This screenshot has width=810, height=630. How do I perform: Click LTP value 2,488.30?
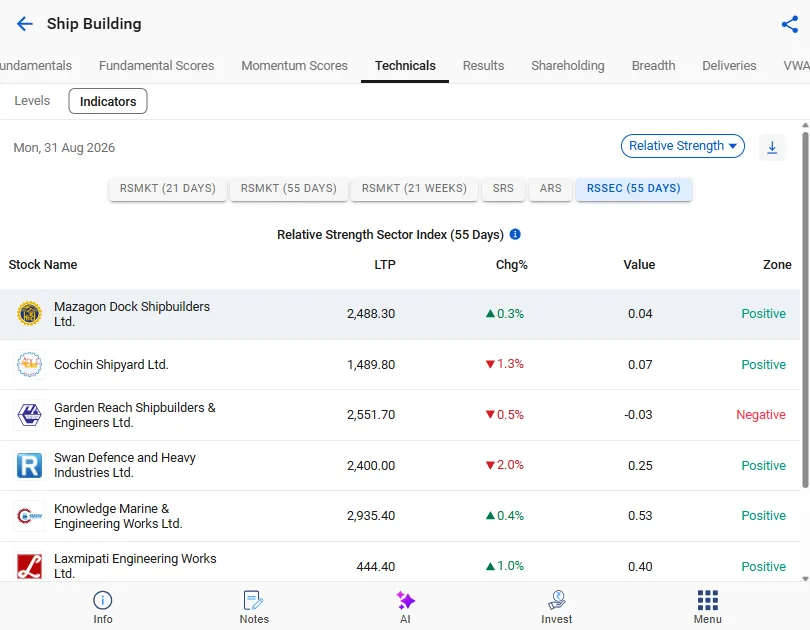(371, 314)
